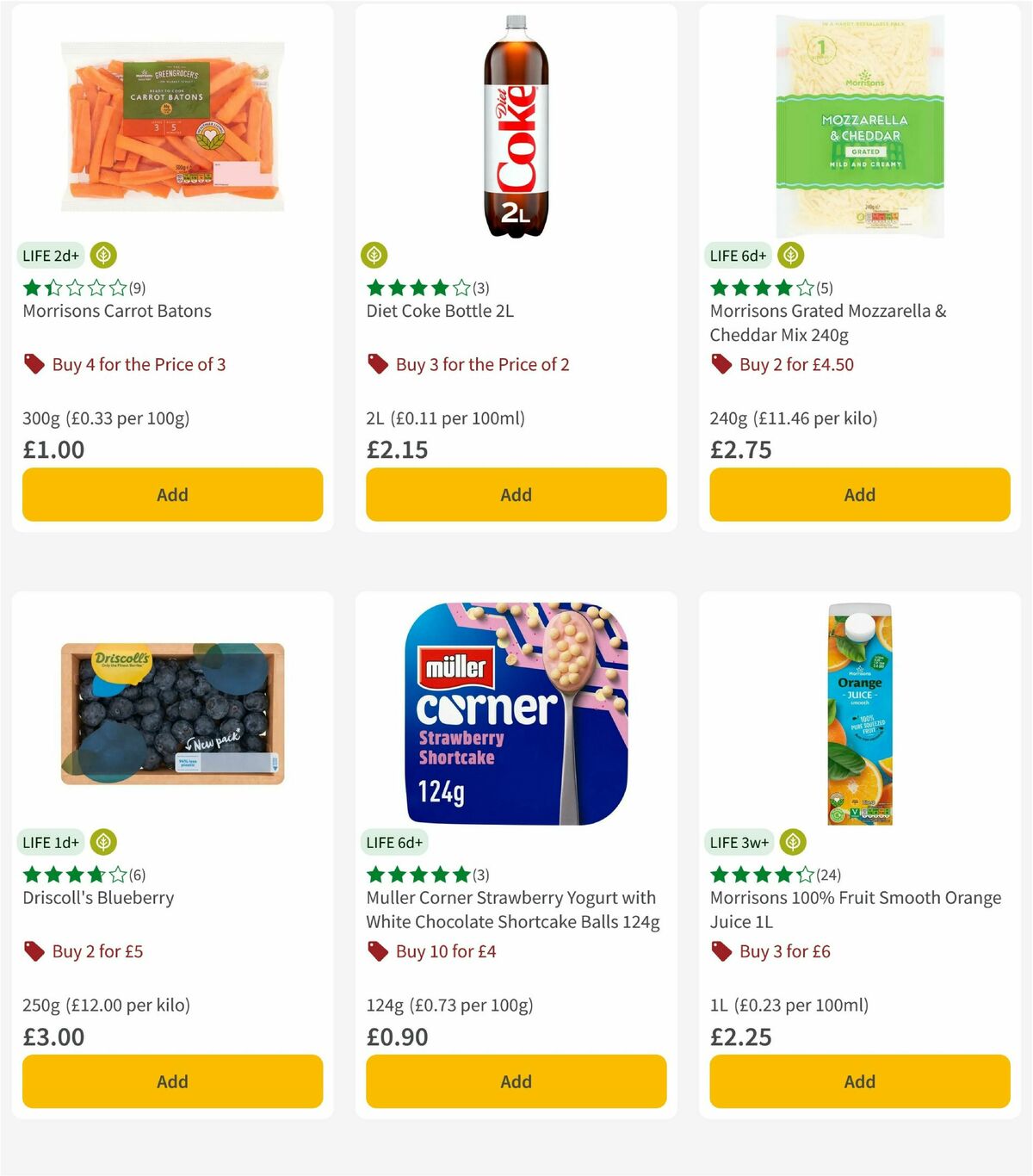The height and width of the screenshot is (1176, 1033).
Task: Click the LIFE 3w+ badge on Orange Juice
Action: tap(739, 842)
